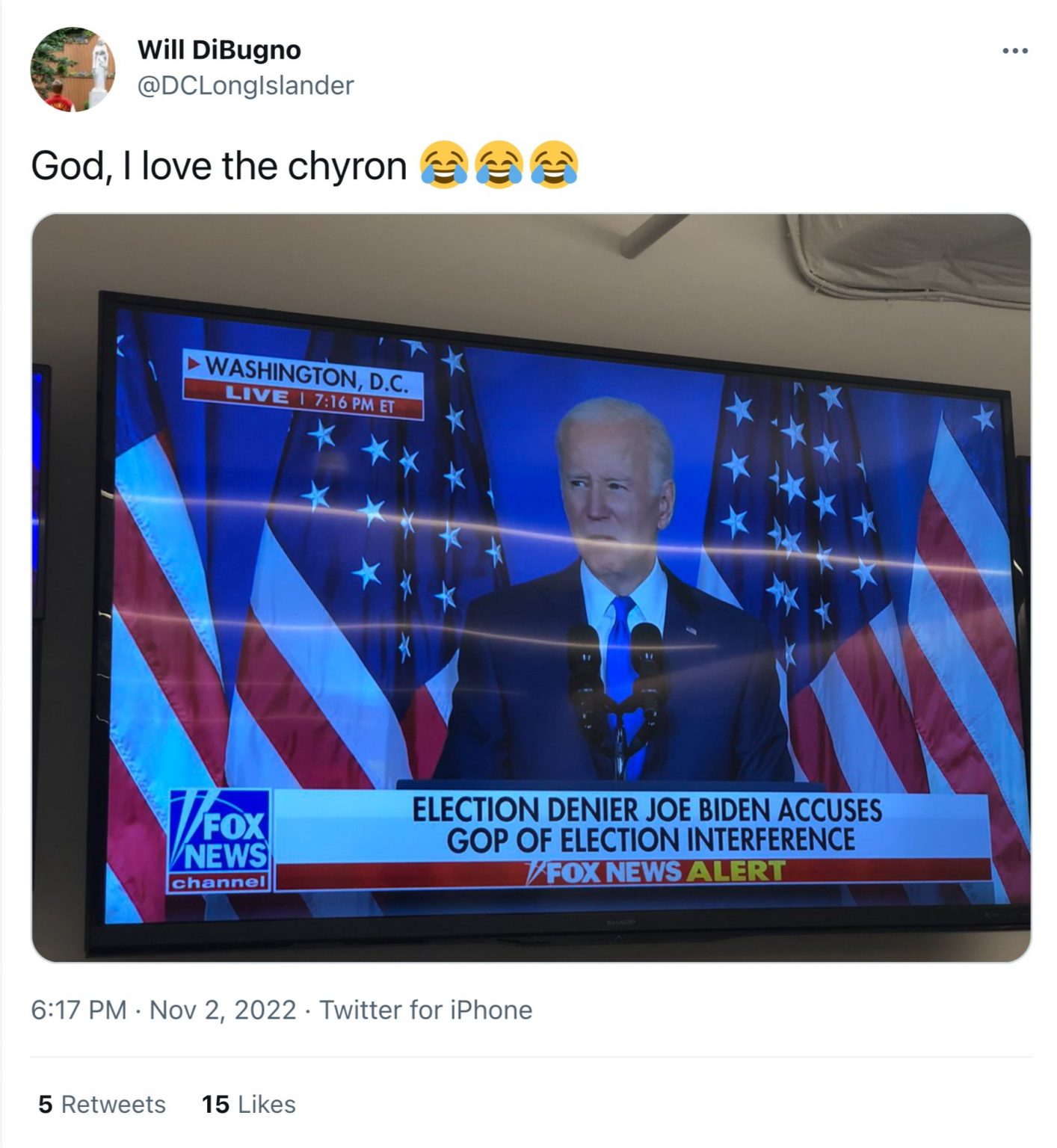The image size is (1057, 1148).
Task: Click the display name Will DiBugno
Action: 219,50
